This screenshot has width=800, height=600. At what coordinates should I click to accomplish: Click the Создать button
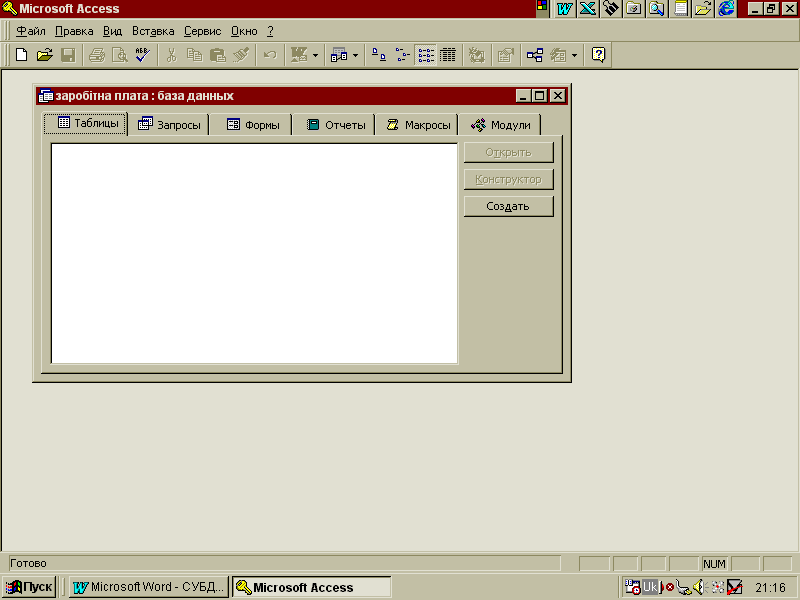(x=509, y=207)
